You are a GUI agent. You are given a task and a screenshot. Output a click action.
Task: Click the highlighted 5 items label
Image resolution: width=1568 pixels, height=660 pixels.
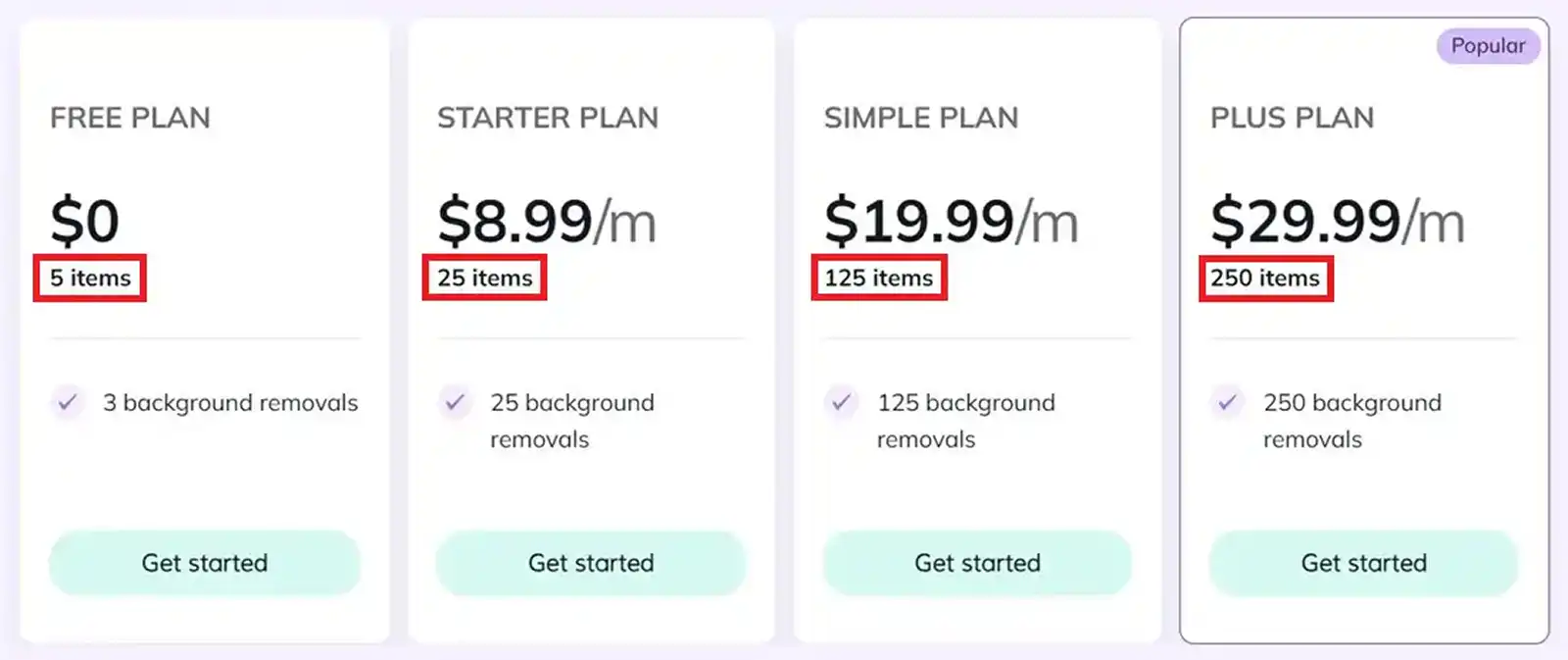coord(89,279)
